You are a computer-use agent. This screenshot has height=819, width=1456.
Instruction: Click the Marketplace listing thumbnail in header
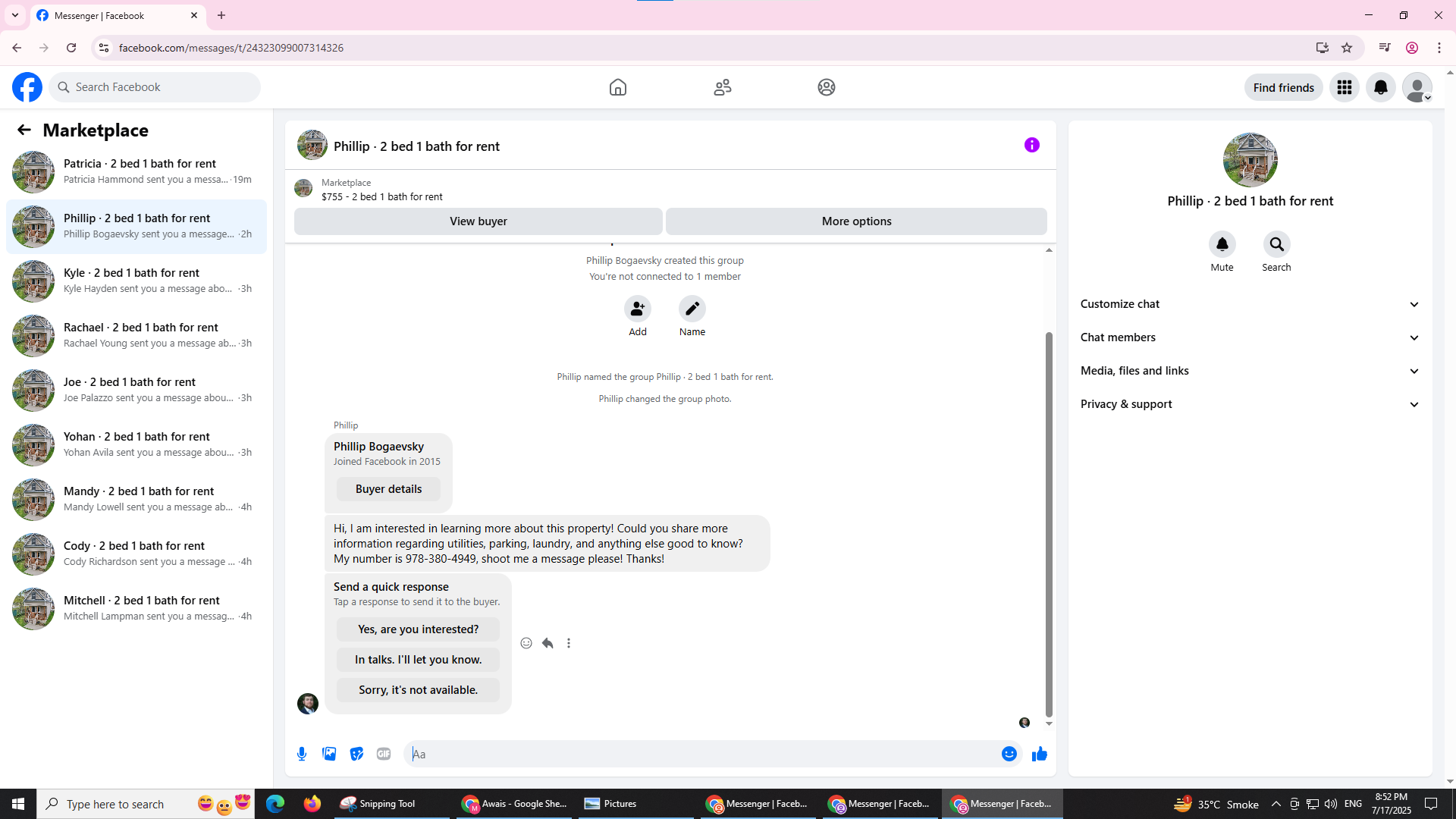(303, 188)
